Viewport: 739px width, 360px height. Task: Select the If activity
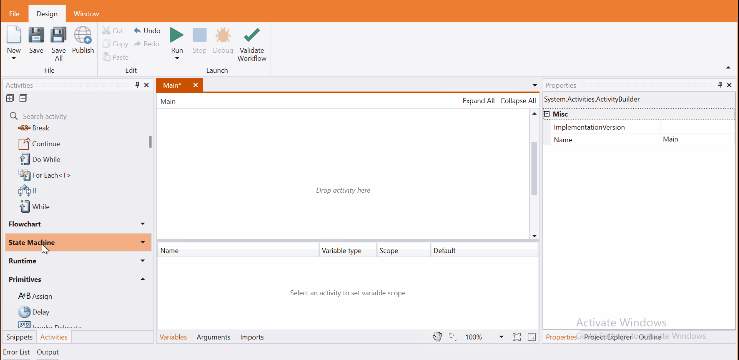27,191
